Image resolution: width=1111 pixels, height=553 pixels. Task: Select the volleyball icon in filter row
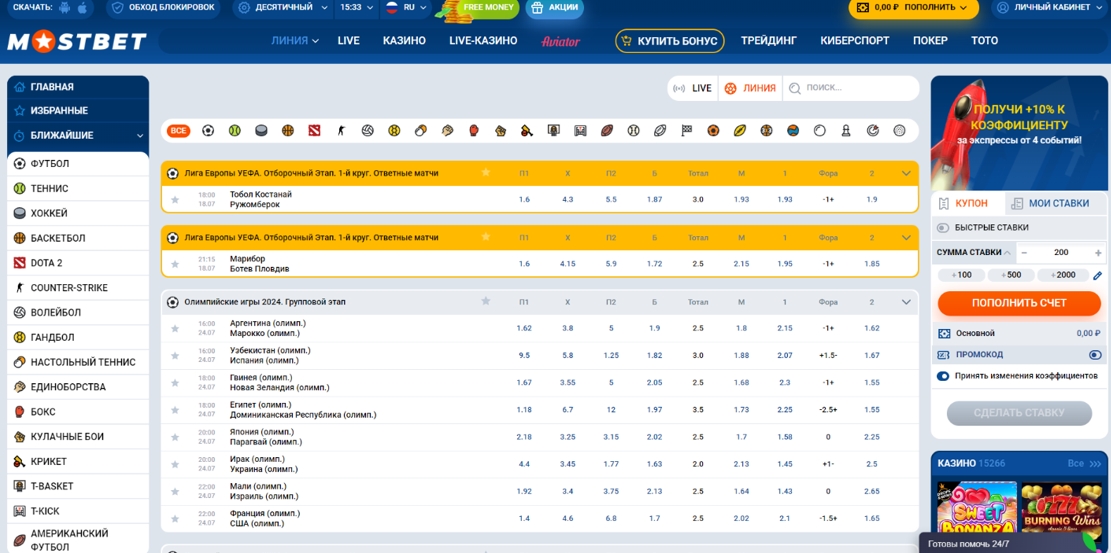pos(367,130)
